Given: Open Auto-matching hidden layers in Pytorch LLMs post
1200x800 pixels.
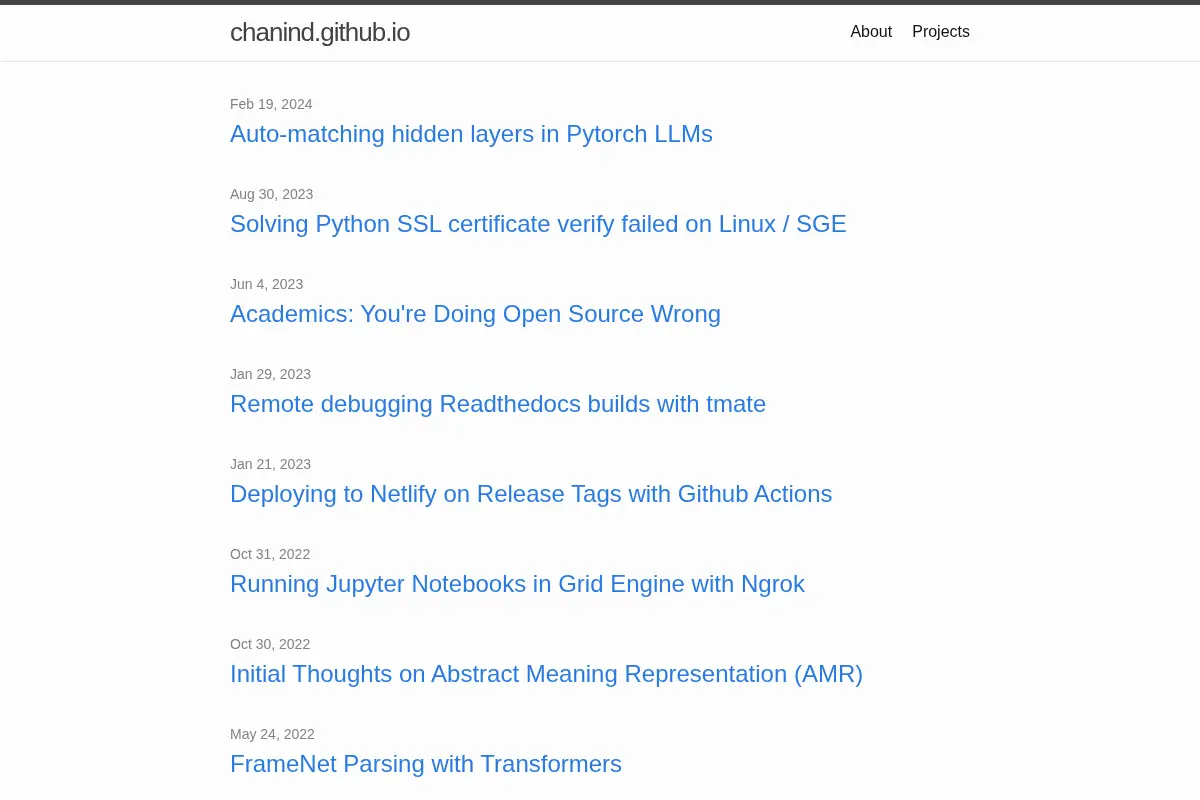Looking at the screenshot, I should click(471, 134).
